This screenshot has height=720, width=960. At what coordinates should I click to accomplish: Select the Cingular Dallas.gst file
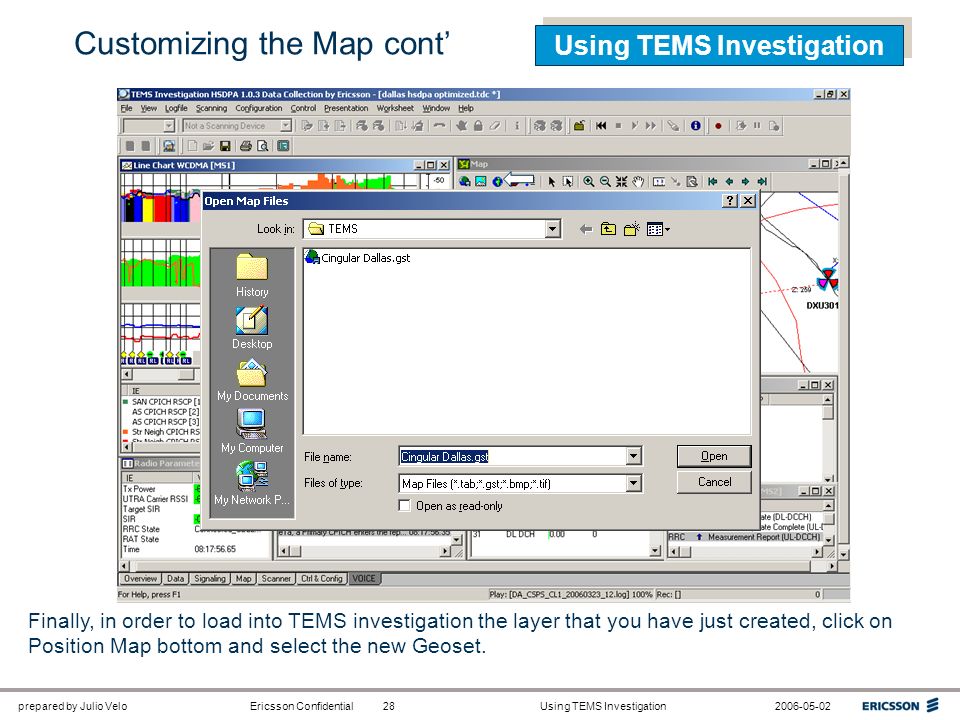(x=358, y=258)
